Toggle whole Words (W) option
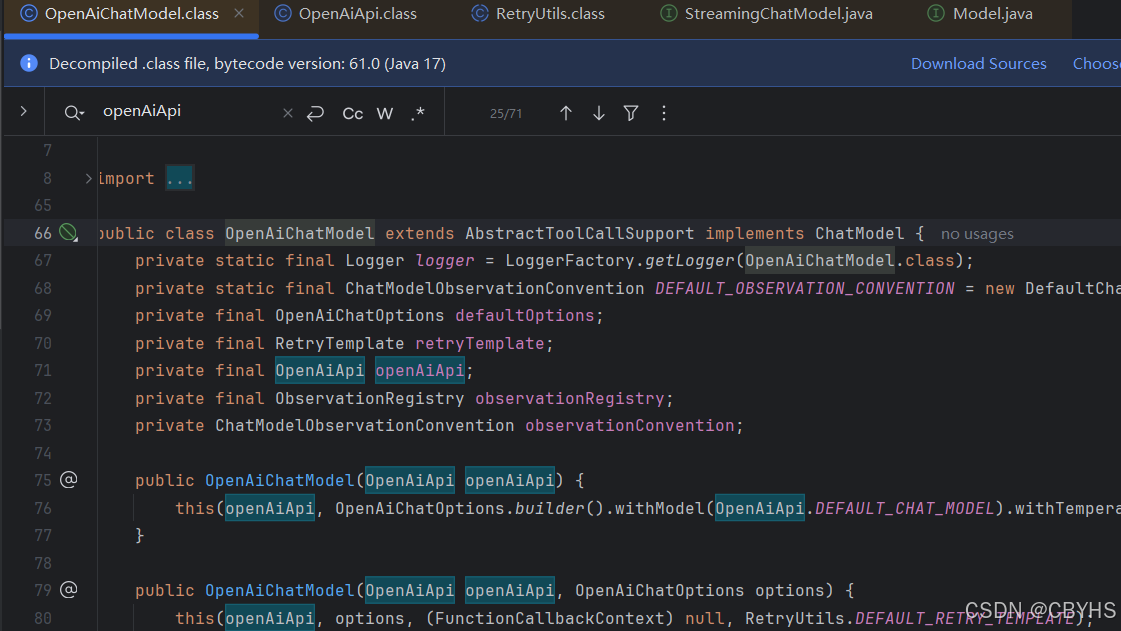 [x=385, y=114]
